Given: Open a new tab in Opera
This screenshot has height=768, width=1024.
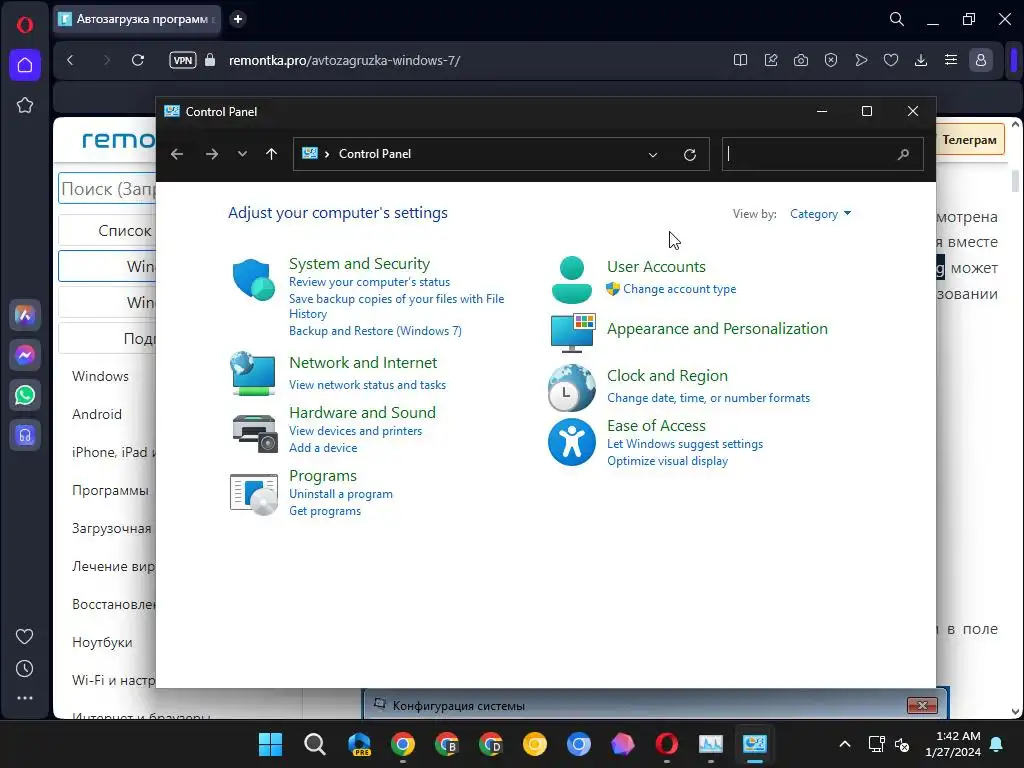Looking at the screenshot, I should click(238, 19).
